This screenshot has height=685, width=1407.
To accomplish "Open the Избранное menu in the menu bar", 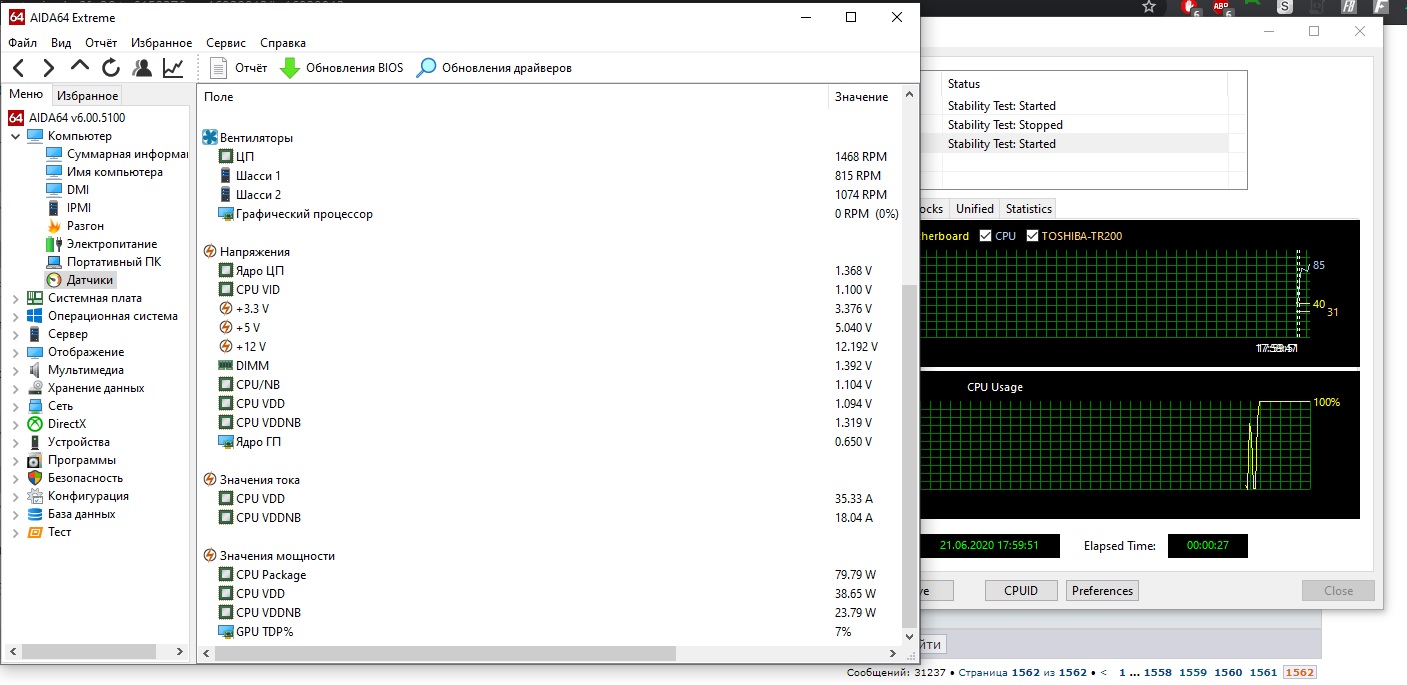I will pos(161,43).
